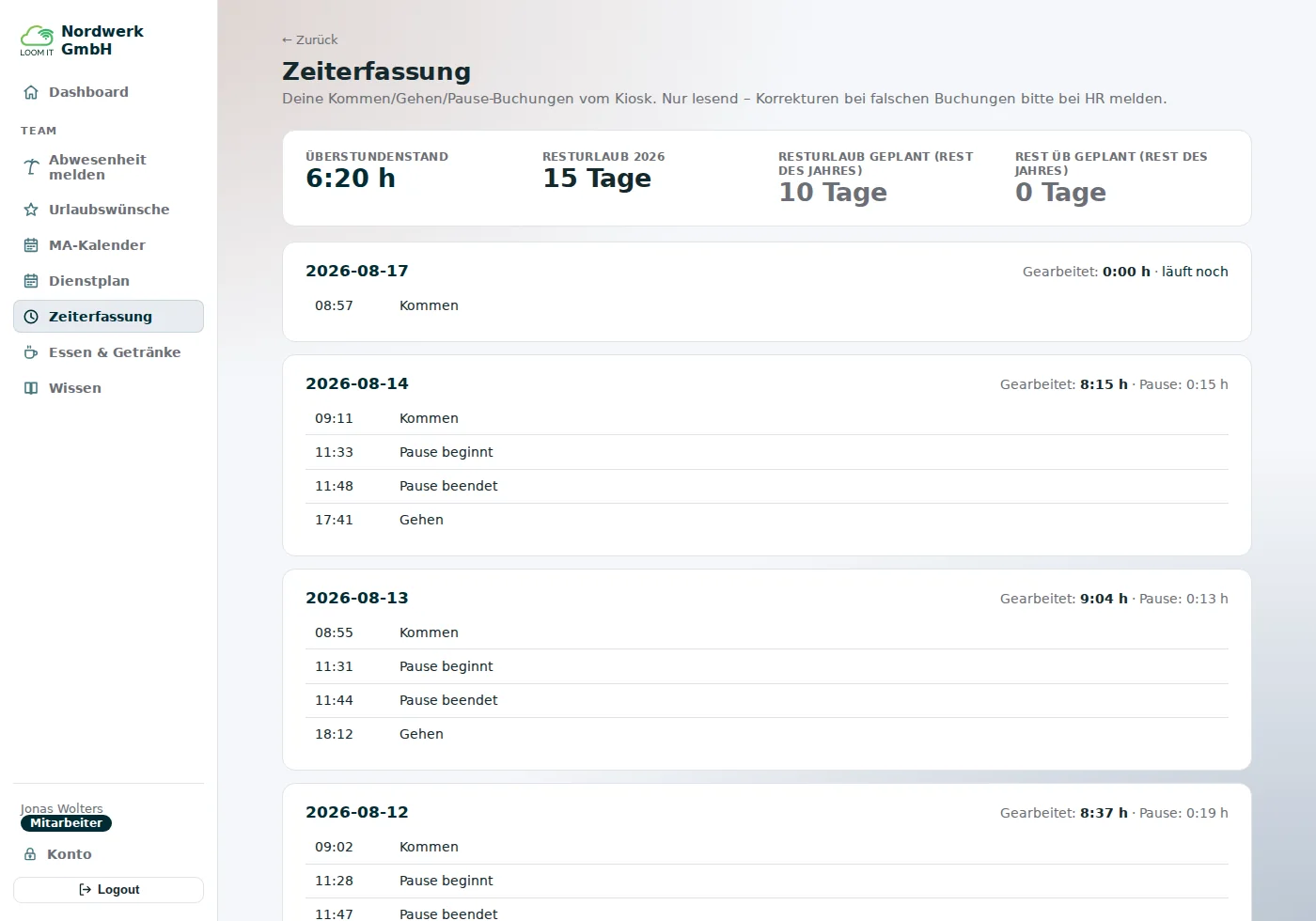Click the Gearbeitet 8:37 h summary
1316x921 pixels.
[x=1114, y=813]
